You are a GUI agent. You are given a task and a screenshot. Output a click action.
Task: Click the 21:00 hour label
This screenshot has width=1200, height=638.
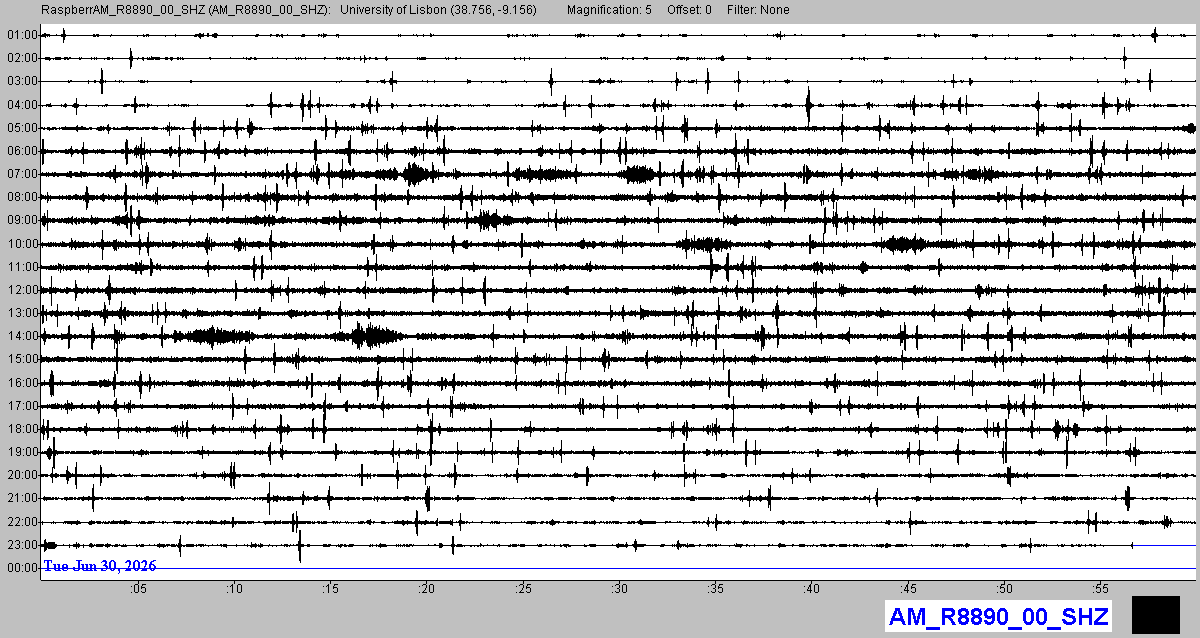coord(22,498)
